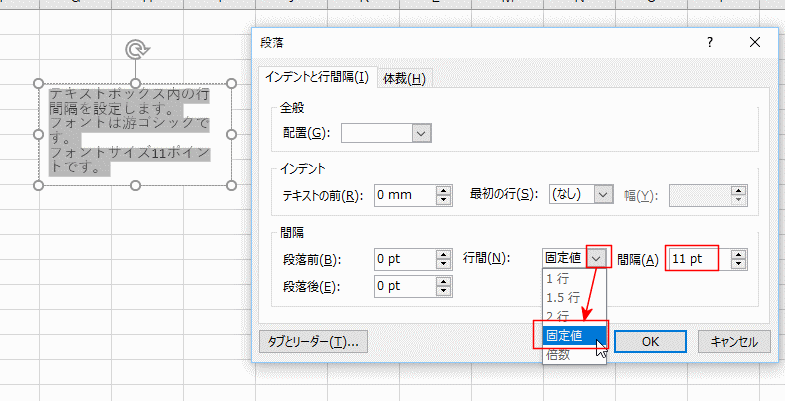Click the 段落前 spacing field
785x401 pixels.
pos(405,259)
